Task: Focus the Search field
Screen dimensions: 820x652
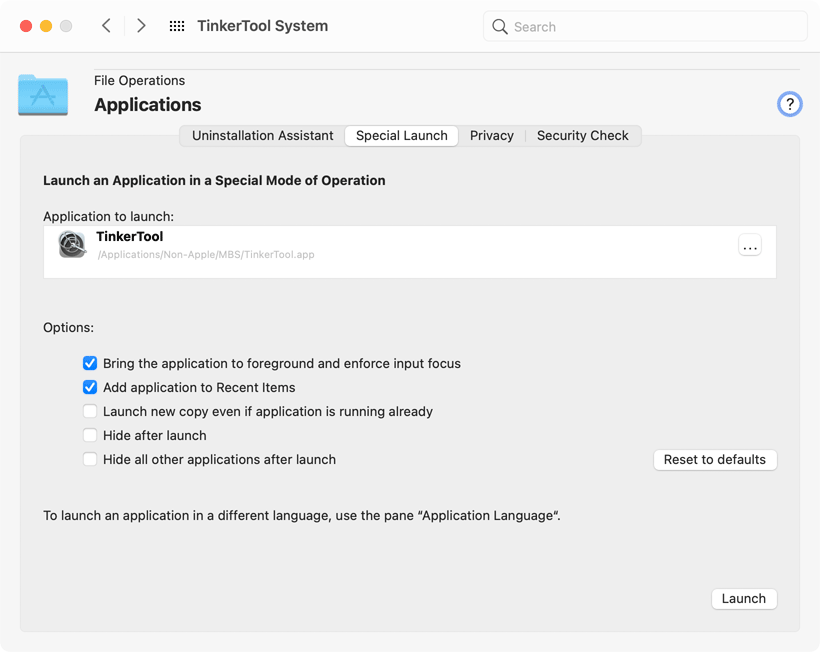Action: [x=645, y=27]
